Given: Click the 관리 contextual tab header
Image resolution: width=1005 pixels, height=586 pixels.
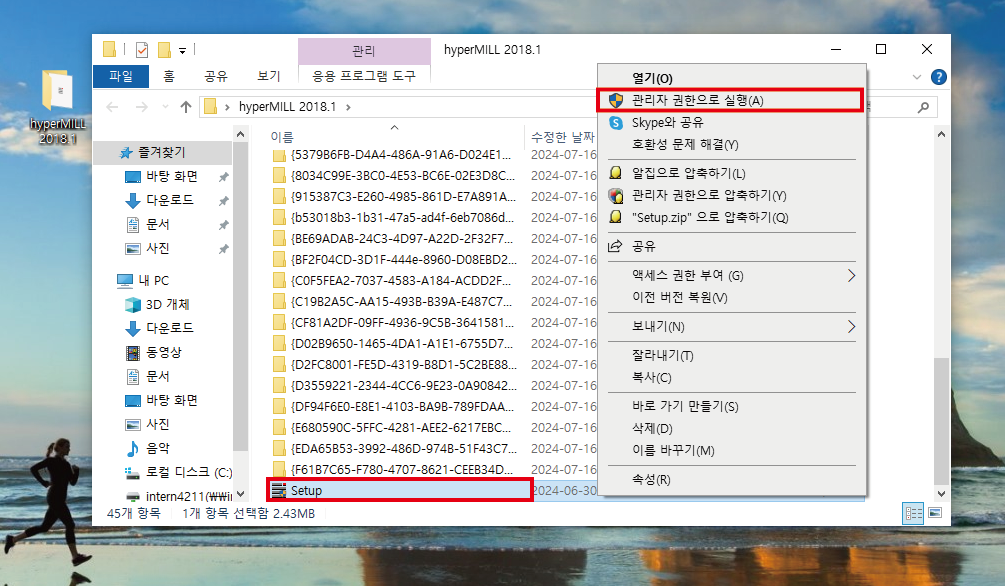Looking at the screenshot, I should [364, 51].
